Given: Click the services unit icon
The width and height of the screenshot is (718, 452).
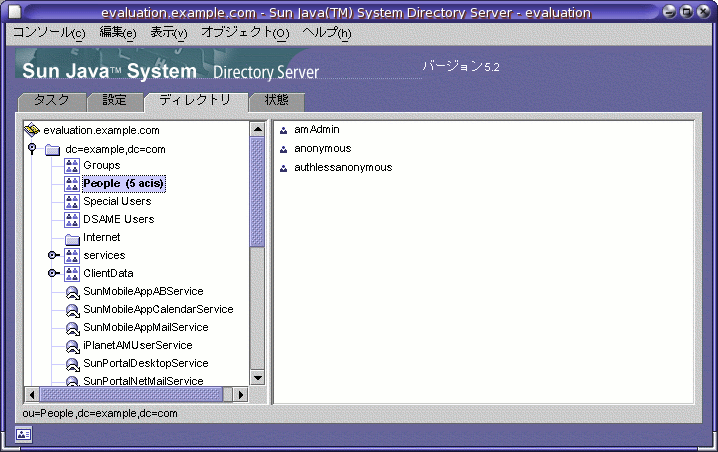Looking at the screenshot, I should coord(72,256).
